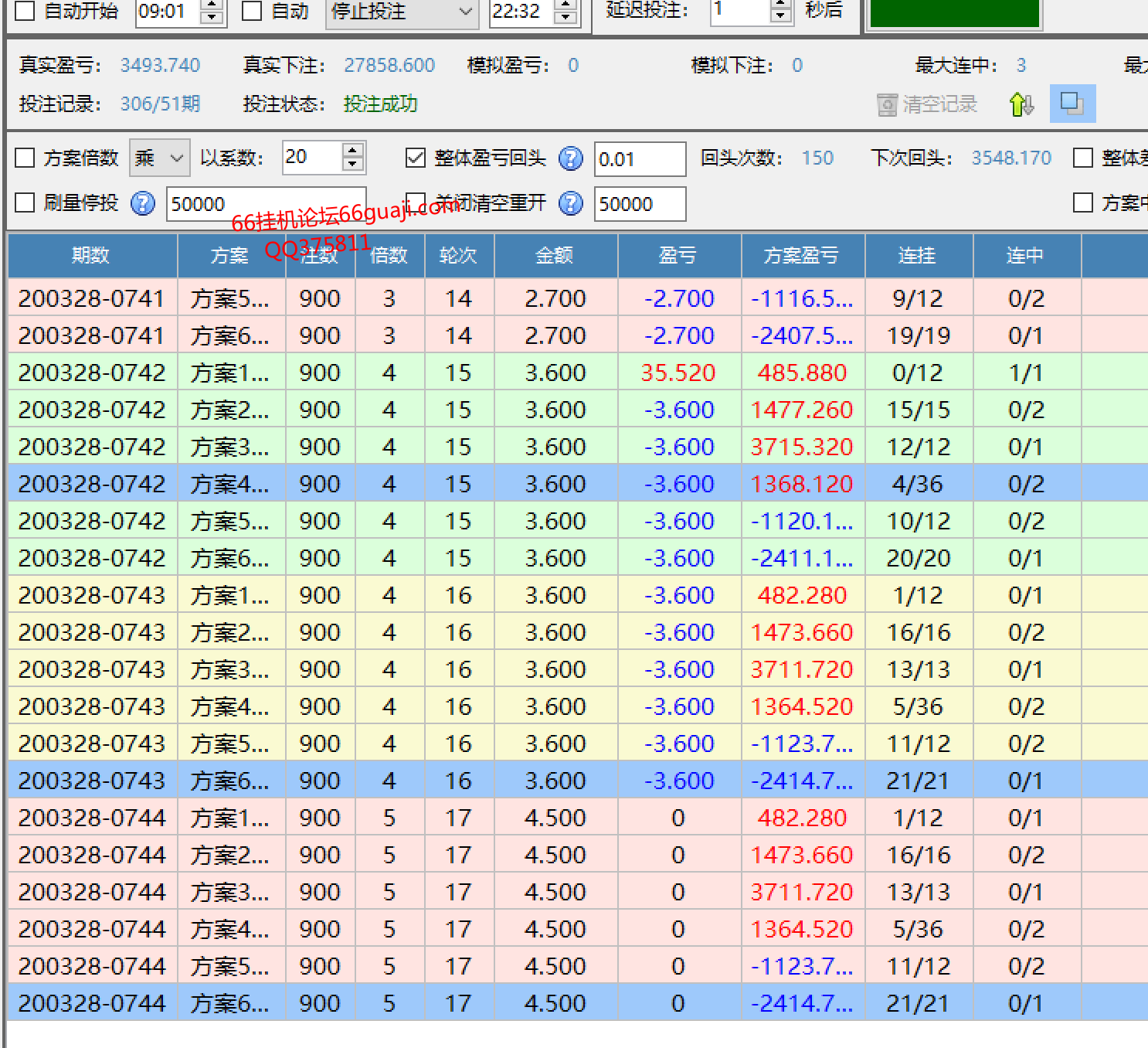Sort by the 倍数 column header
This screenshot has height=1048, width=1148.
pos(389,256)
